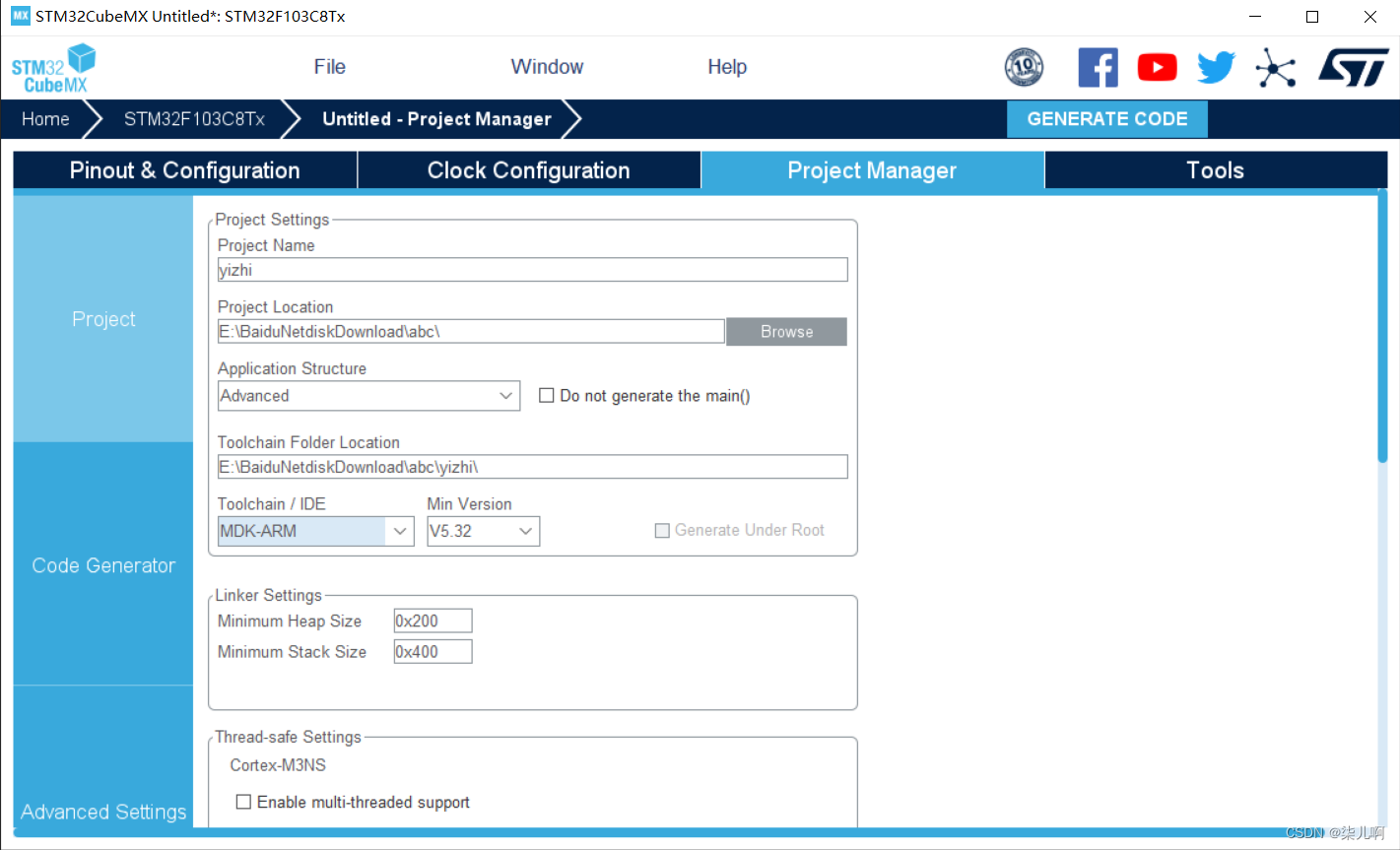Open the Window menu
This screenshot has width=1400, height=850.
[547, 67]
